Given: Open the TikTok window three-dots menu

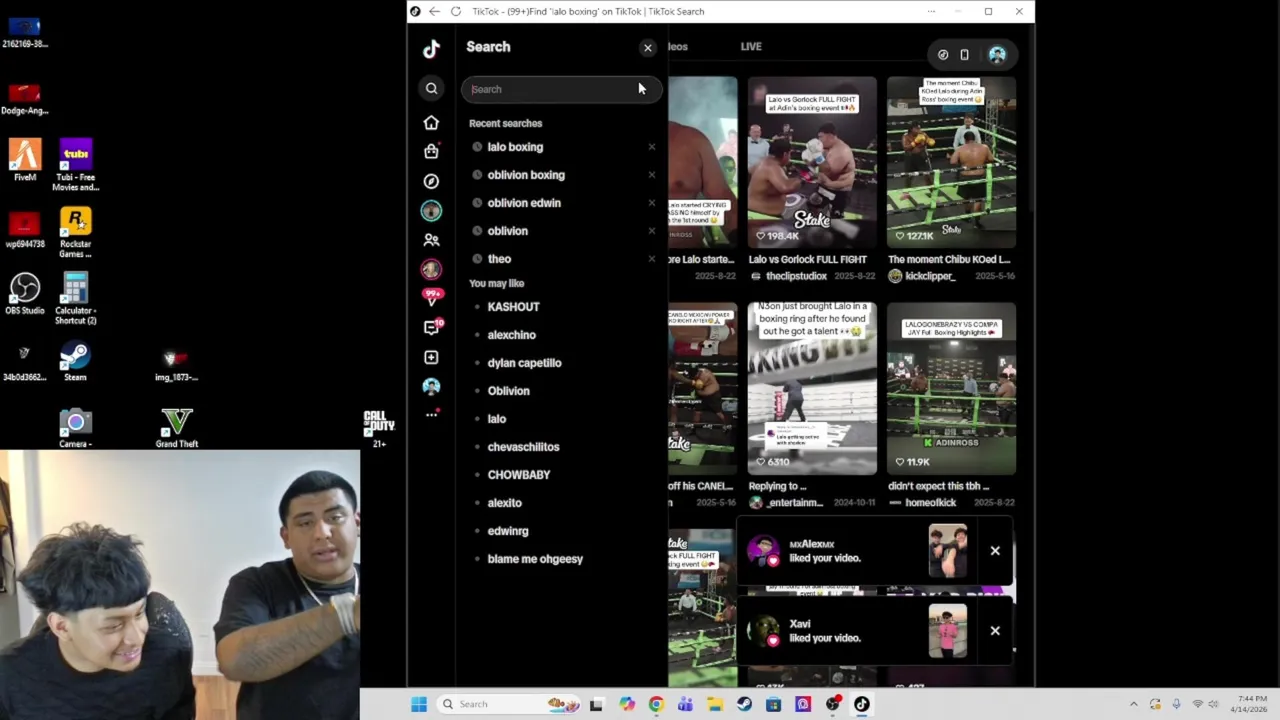Looking at the screenshot, I should point(931,11).
